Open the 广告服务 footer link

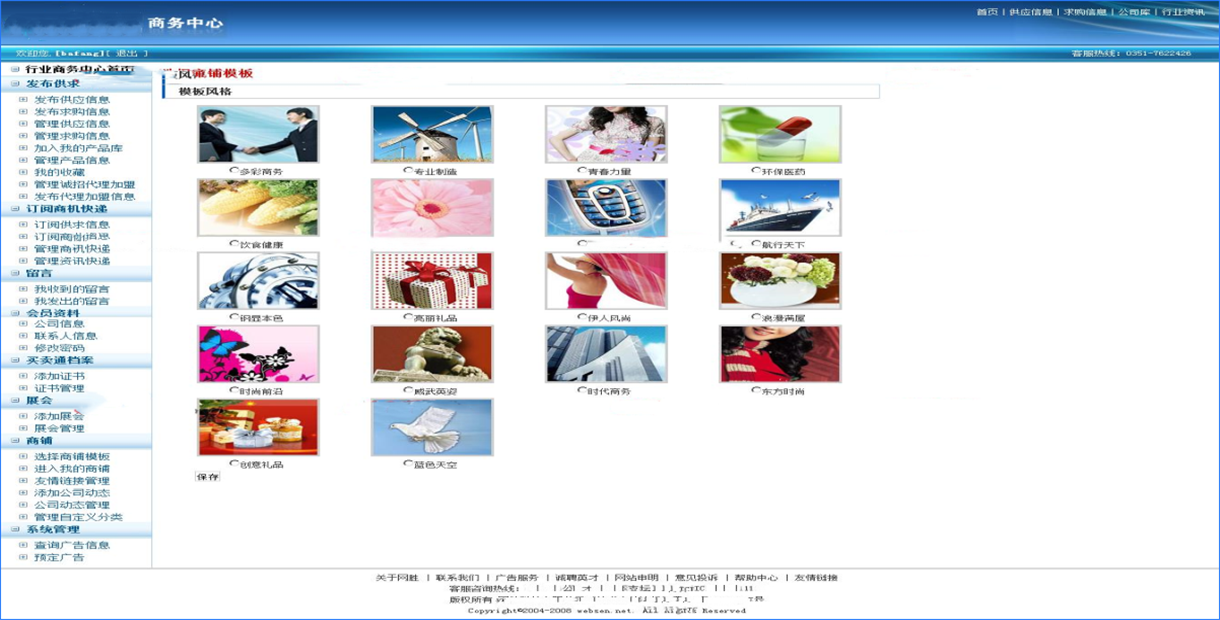[517, 578]
